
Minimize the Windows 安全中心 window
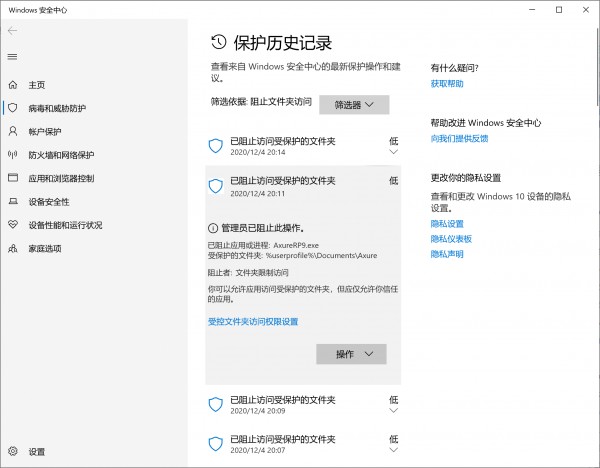tap(532, 10)
